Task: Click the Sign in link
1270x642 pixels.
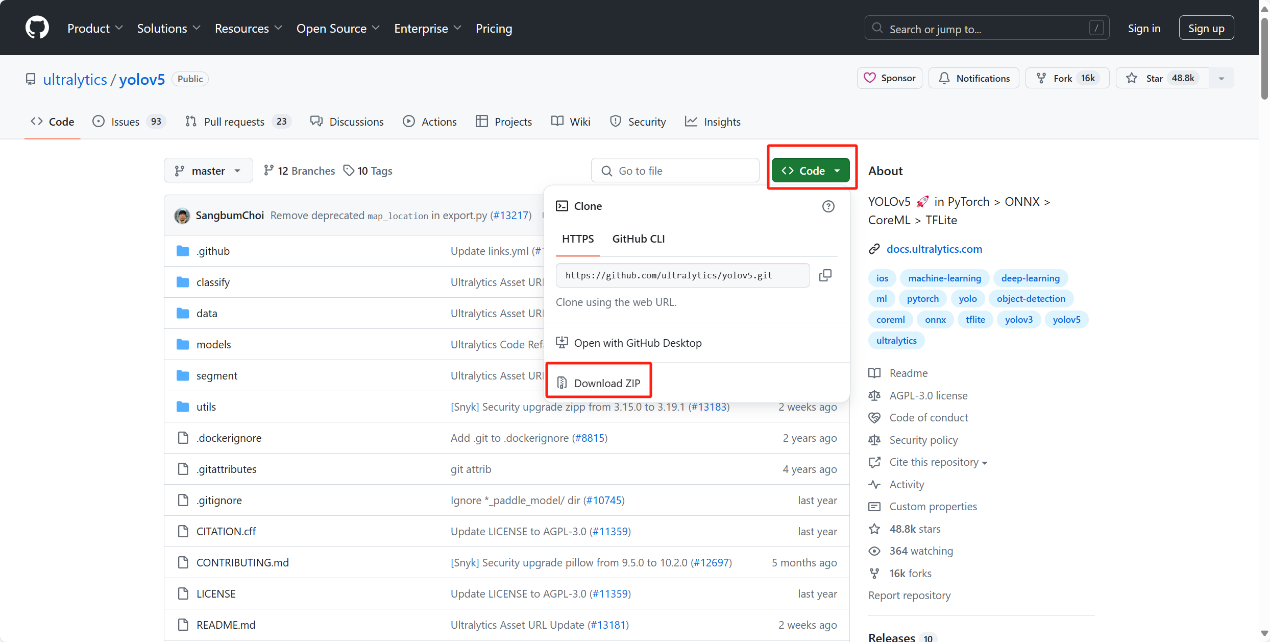Action: point(1144,29)
